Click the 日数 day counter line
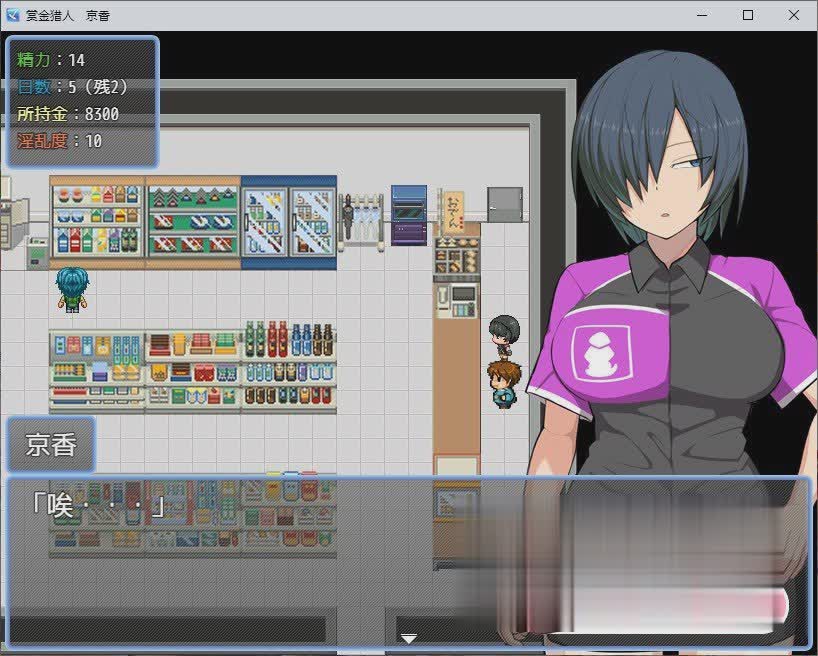Screen dimensions: 818x656 [72, 87]
